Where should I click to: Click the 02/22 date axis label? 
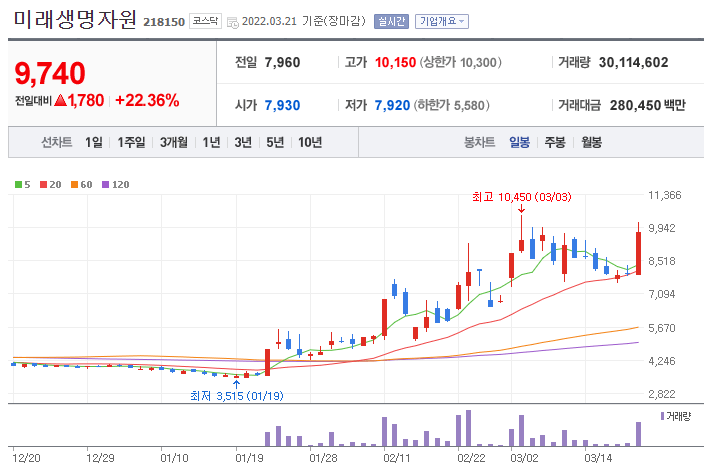coord(471,458)
